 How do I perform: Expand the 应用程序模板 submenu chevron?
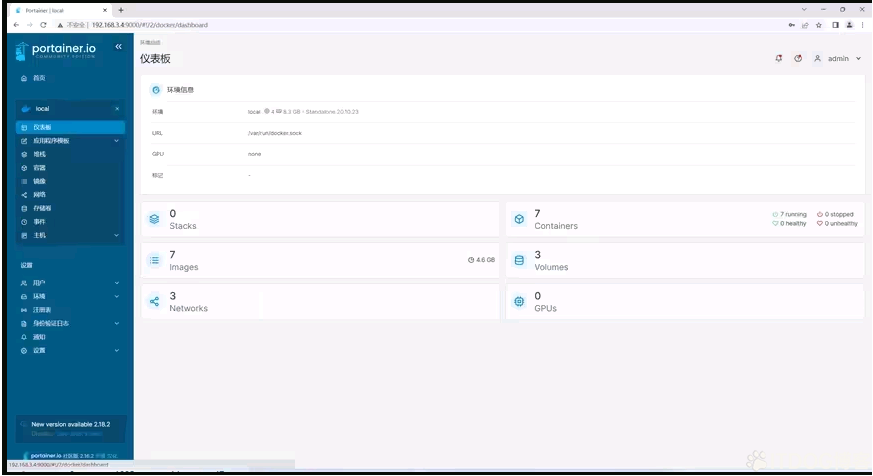(x=116, y=141)
